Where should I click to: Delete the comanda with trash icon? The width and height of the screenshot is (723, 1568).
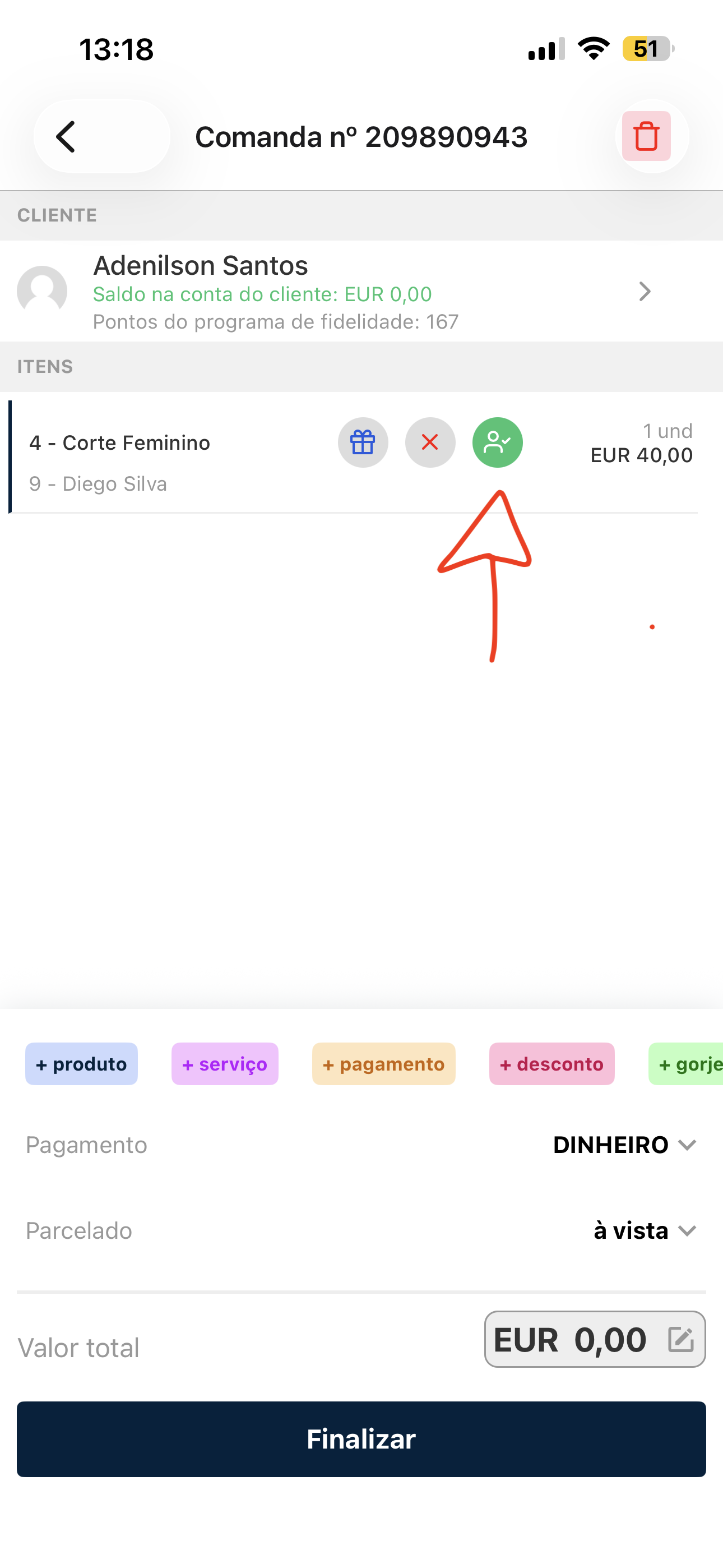coord(646,136)
